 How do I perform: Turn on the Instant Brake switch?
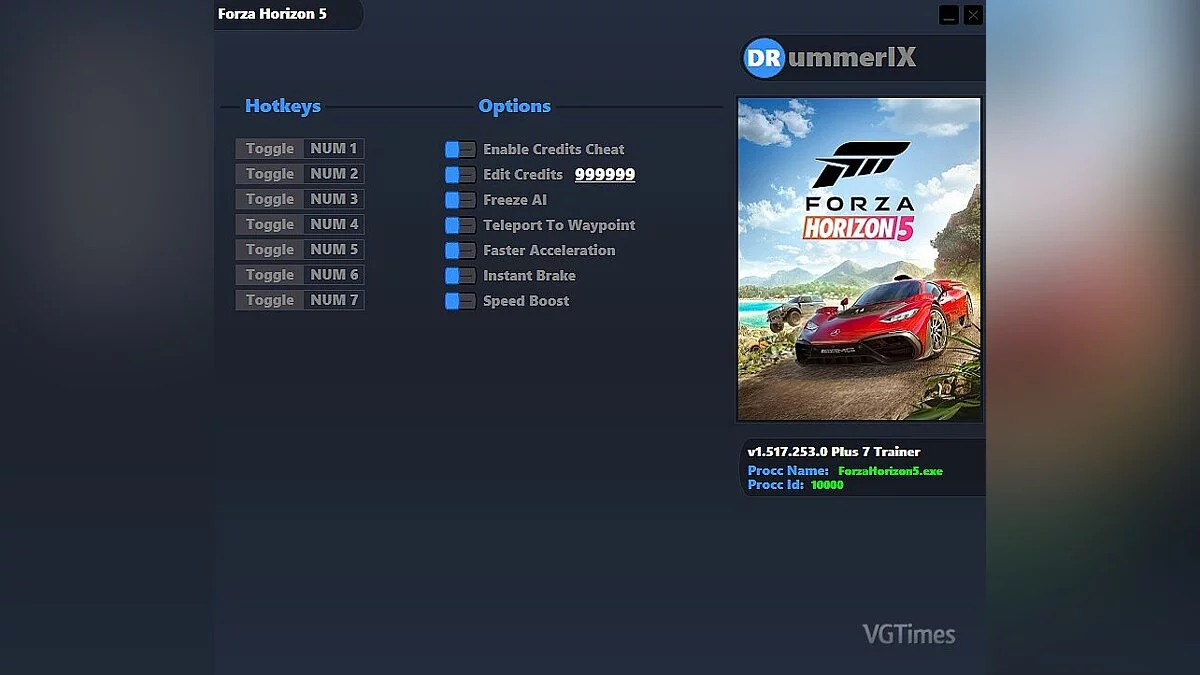459,275
